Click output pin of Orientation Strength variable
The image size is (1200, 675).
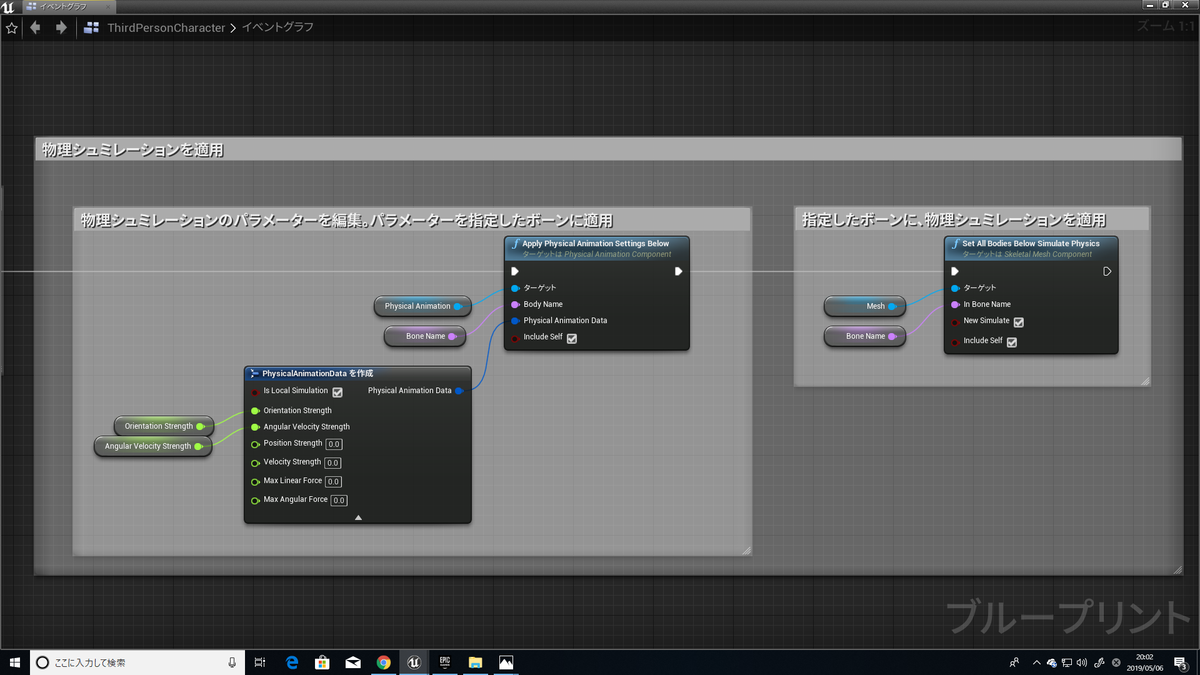pos(200,426)
